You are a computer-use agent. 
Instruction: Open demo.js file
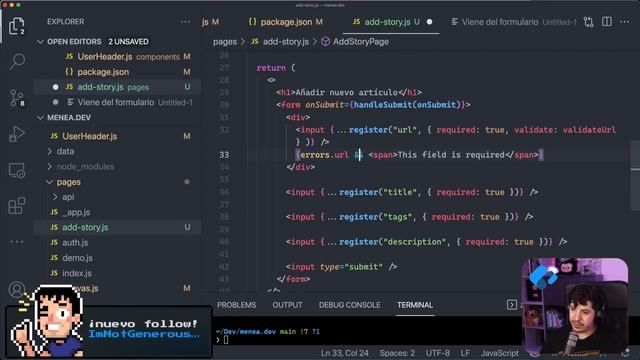tap(118, 258)
